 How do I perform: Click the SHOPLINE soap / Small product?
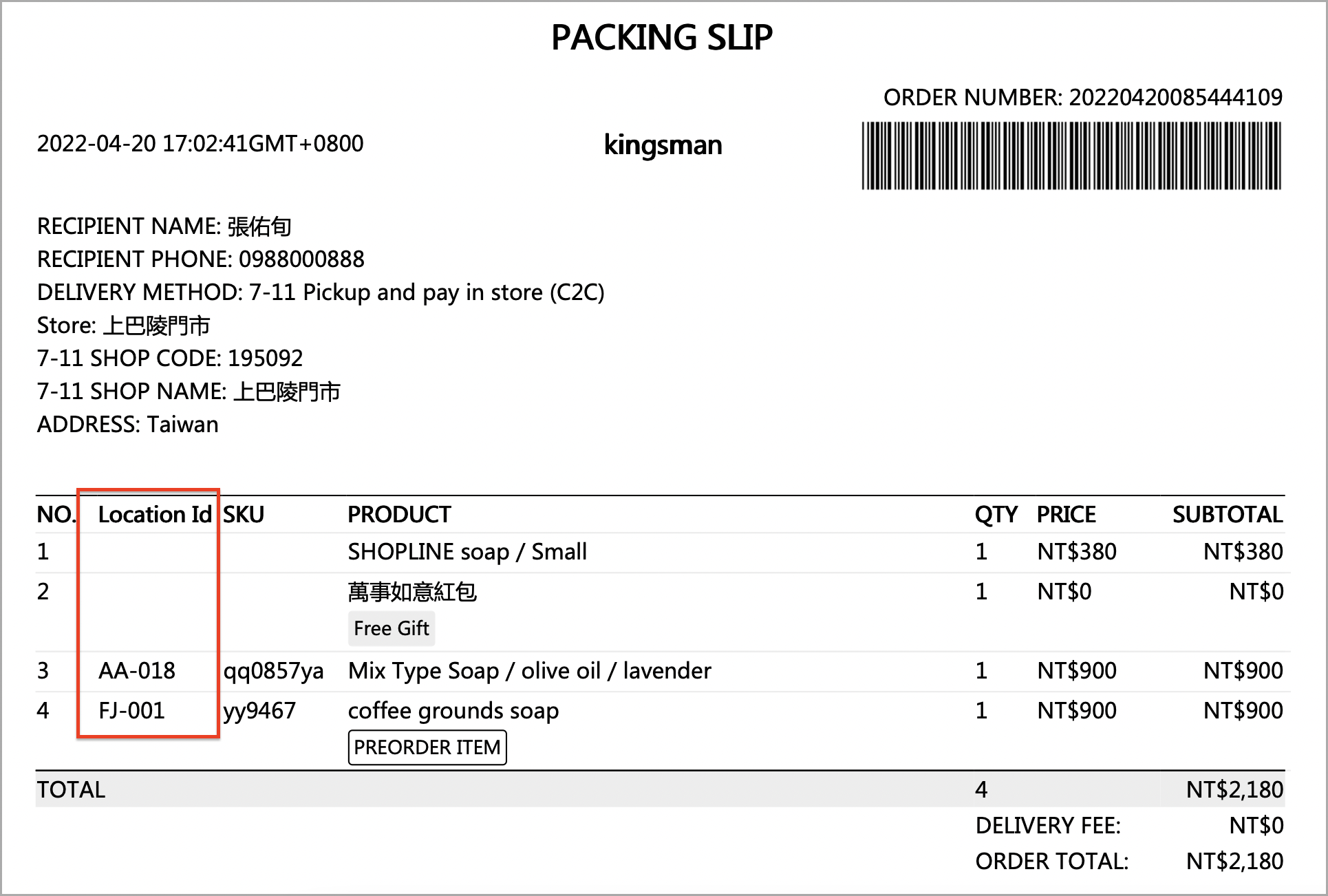pyautogui.click(x=467, y=552)
